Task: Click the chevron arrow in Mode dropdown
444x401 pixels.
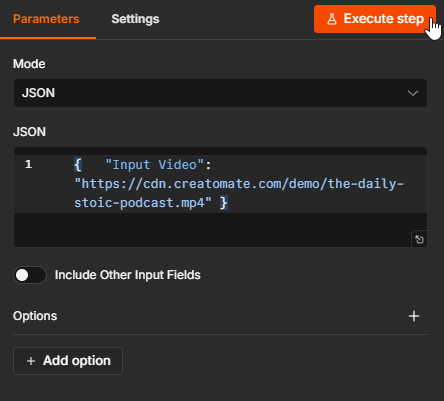Action: coord(413,93)
